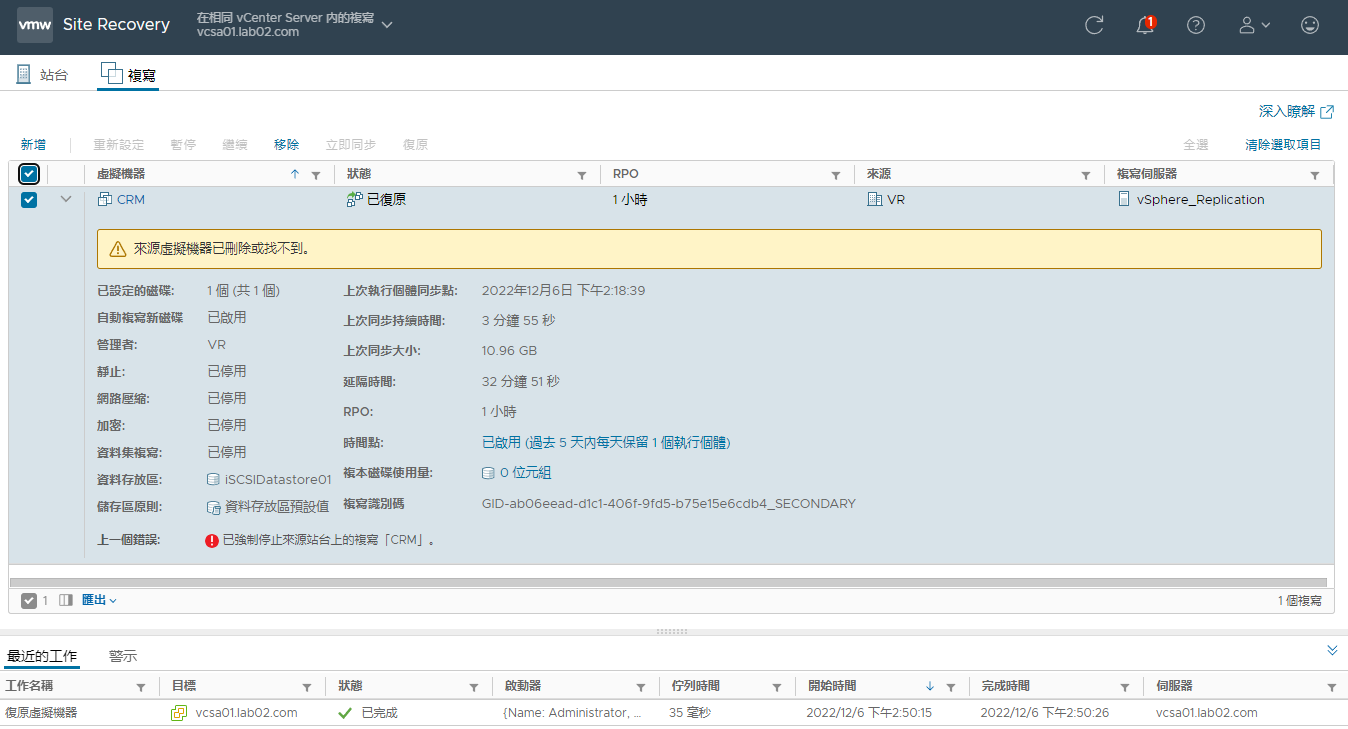The image size is (1348, 729).
Task: Open the 匯出 dropdown
Action: [99, 600]
